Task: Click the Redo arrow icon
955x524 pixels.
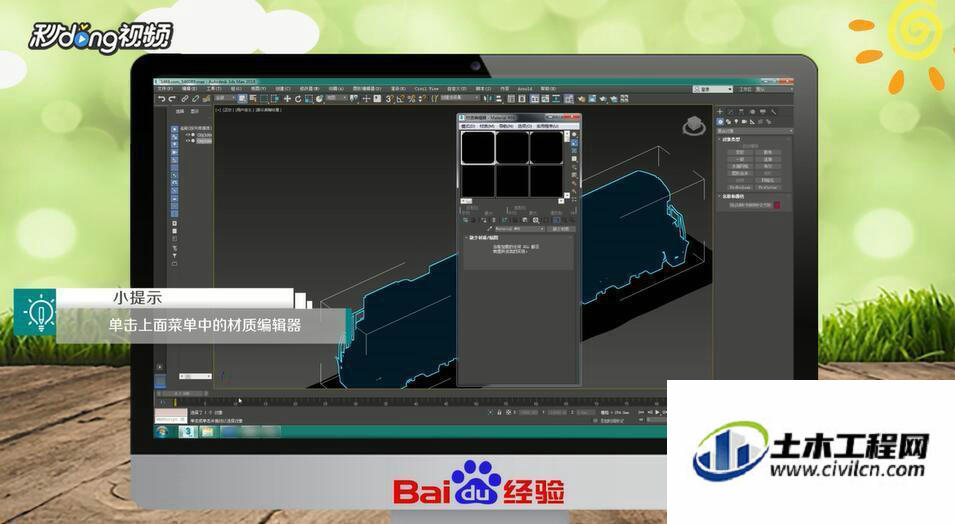Action: [172, 99]
